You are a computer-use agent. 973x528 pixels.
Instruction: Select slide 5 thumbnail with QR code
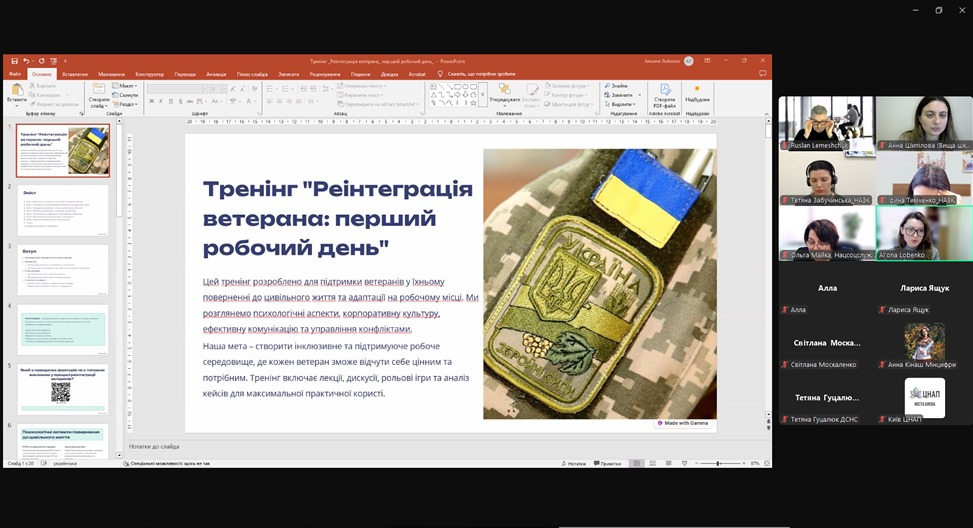(63, 389)
